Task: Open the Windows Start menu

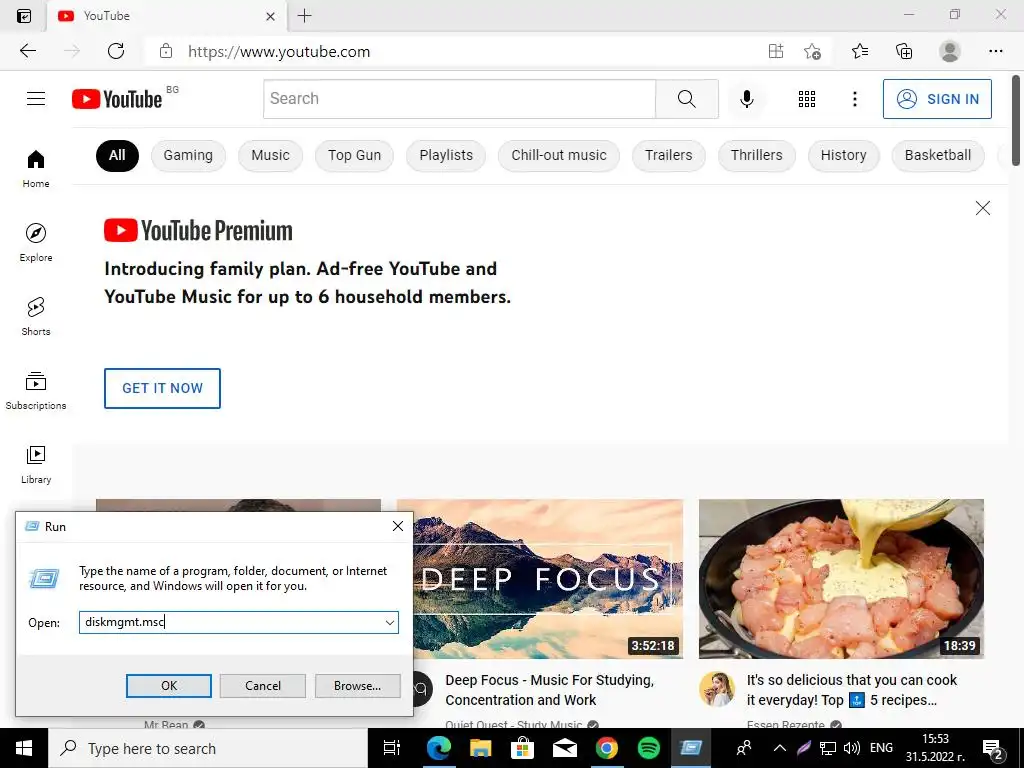Action: (x=24, y=748)
